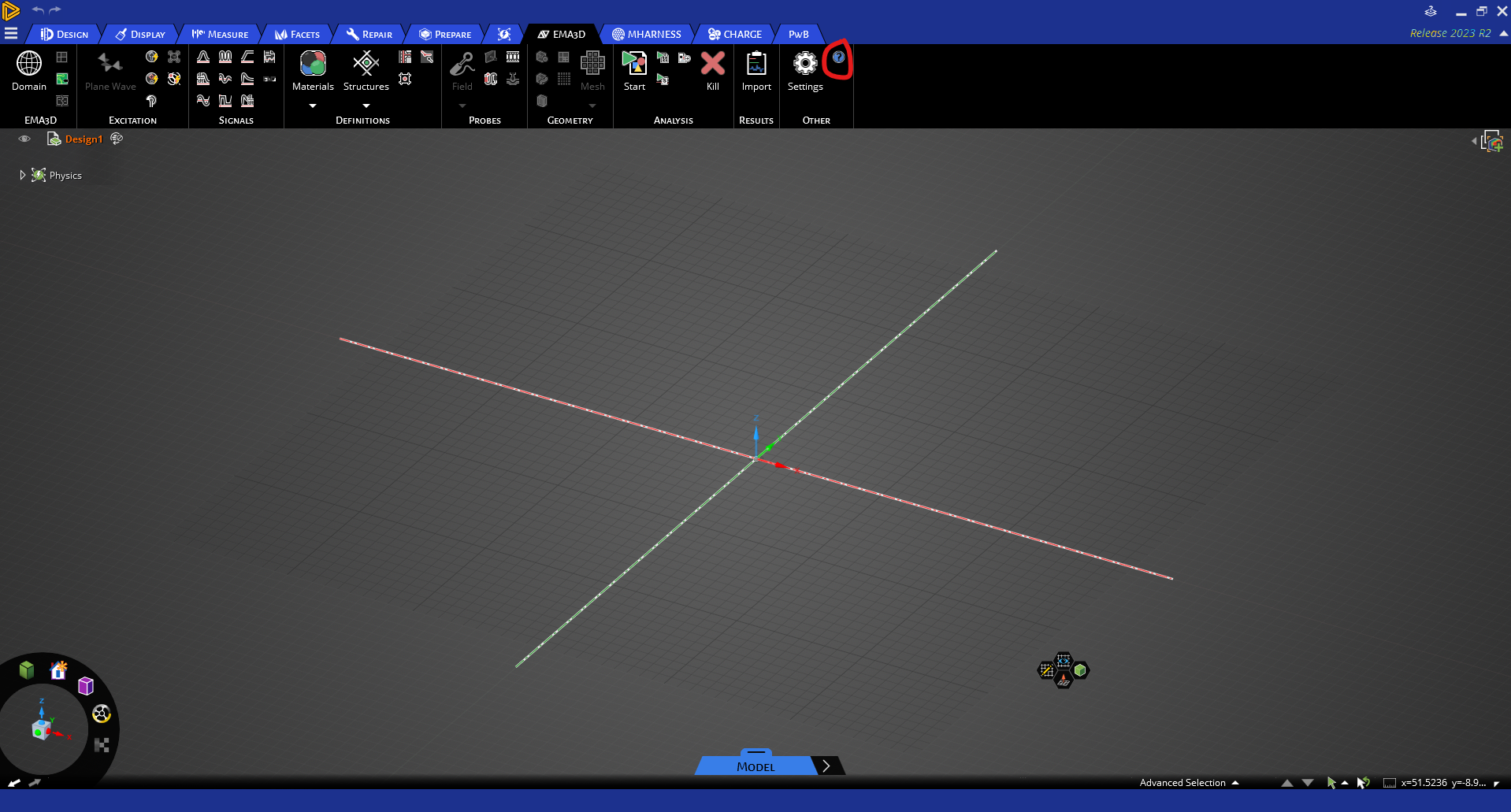Viewport: 1511px width, 812px height.
Task: Click the undo arrow in title bar
Action: (x=37, y=10)
